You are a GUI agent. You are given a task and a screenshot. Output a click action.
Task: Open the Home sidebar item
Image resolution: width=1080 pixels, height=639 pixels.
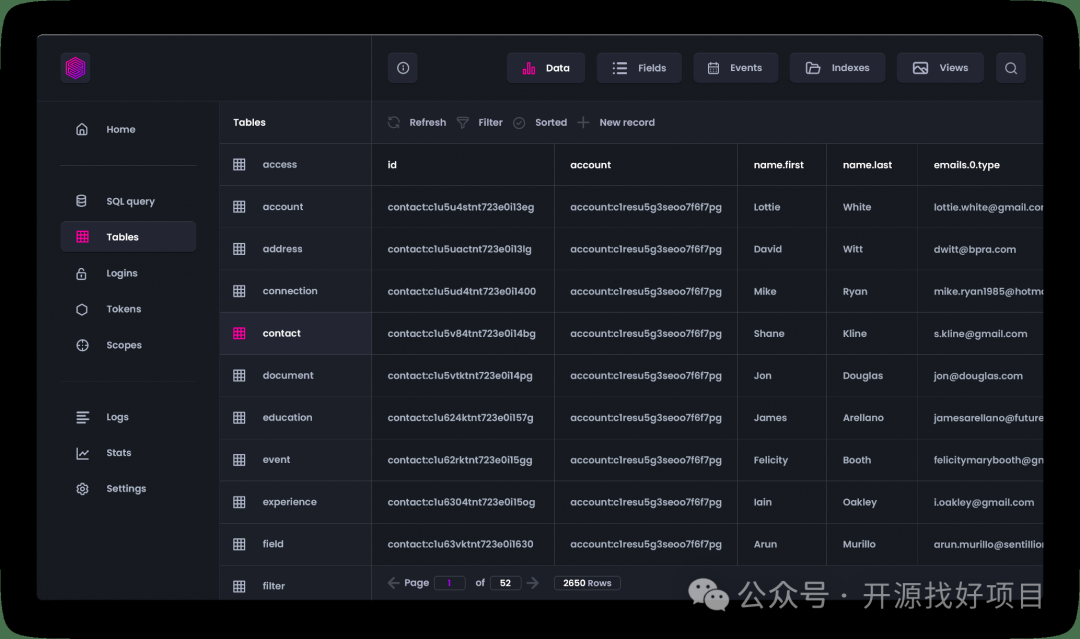[121, 129]
